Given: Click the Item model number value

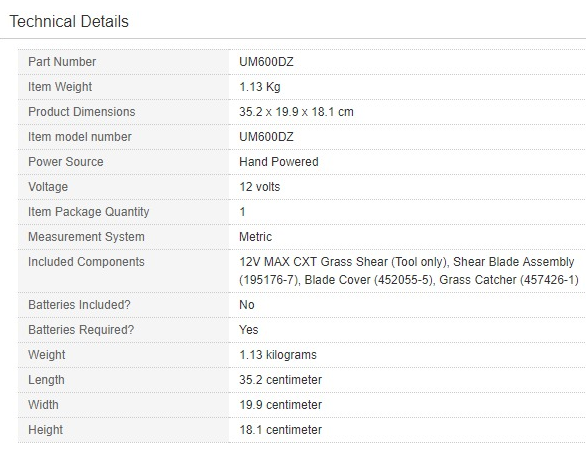Looking at the screenshot, I should pyautogui.click(x=266, y=137).
